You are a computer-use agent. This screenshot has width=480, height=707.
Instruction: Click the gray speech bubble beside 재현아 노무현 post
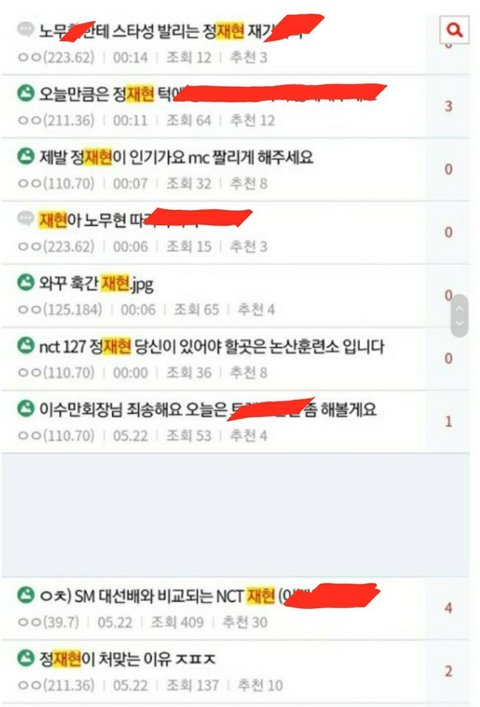26,219
